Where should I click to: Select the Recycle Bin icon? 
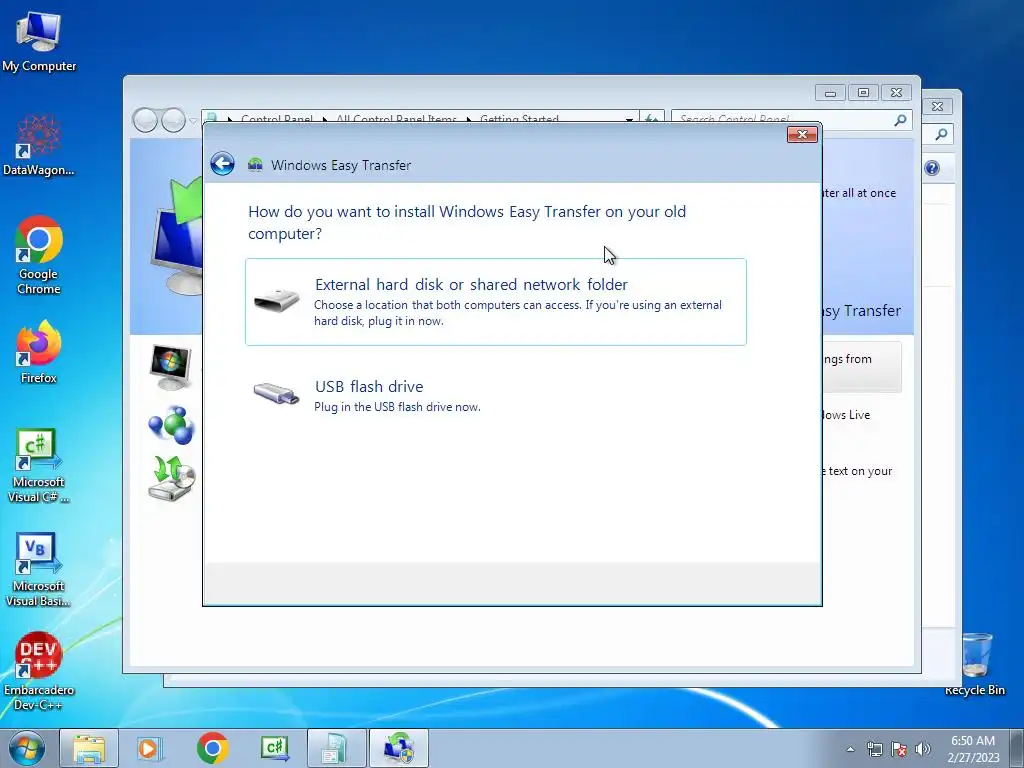click(x=975, y=665)
